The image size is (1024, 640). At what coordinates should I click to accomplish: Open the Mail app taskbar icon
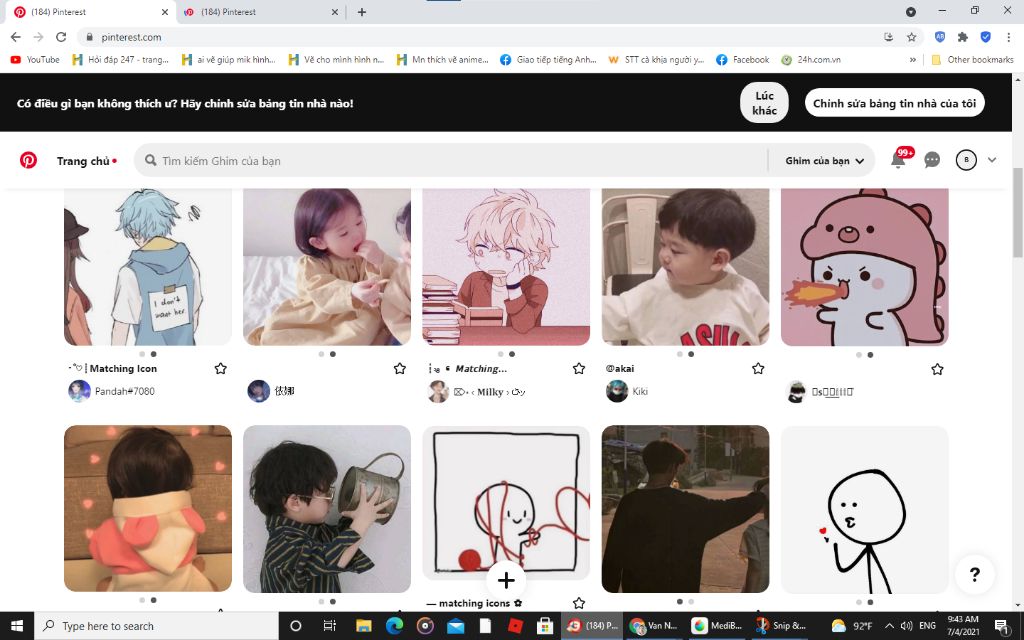tap(455, 626)
